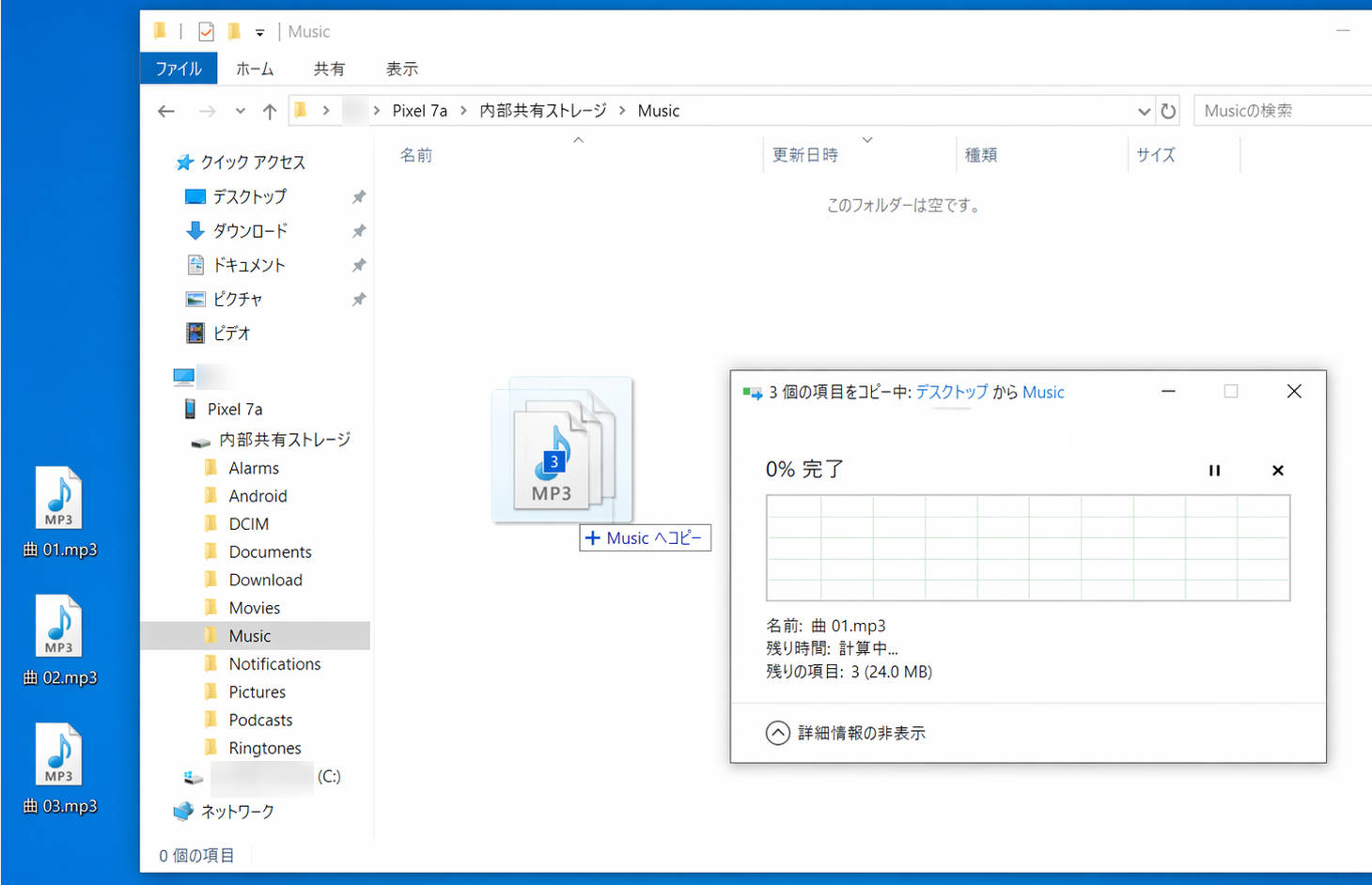
Task: Open the 更新日時 column sort dropdown
Action: click(x=866, y=139)
